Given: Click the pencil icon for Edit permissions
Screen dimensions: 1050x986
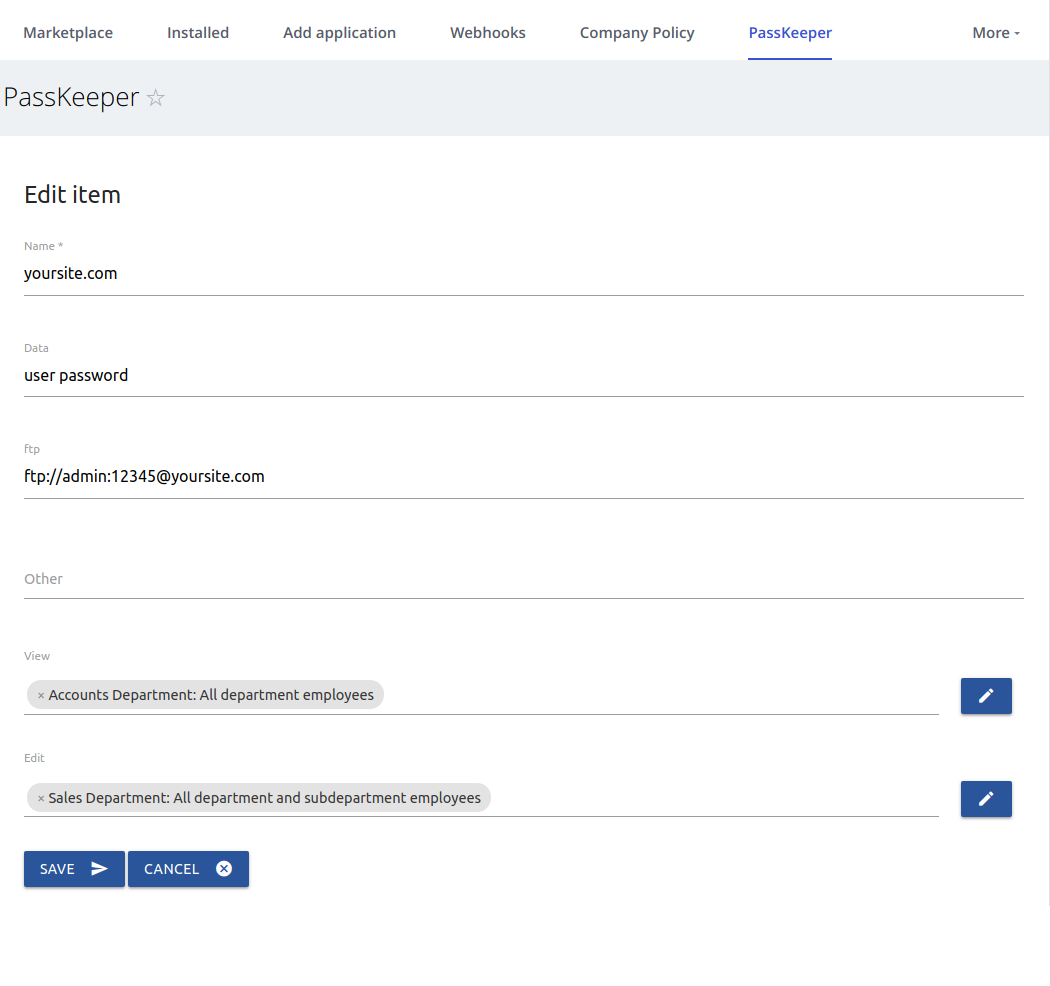Looking at the screenshot, I should click(985, 799).
